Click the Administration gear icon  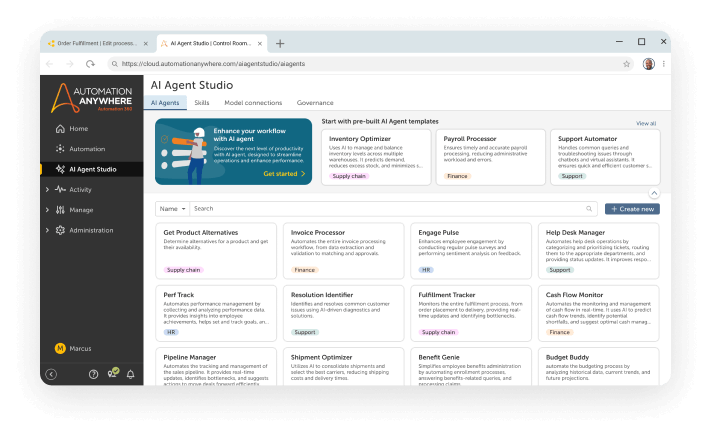click(x=60, y=230)
